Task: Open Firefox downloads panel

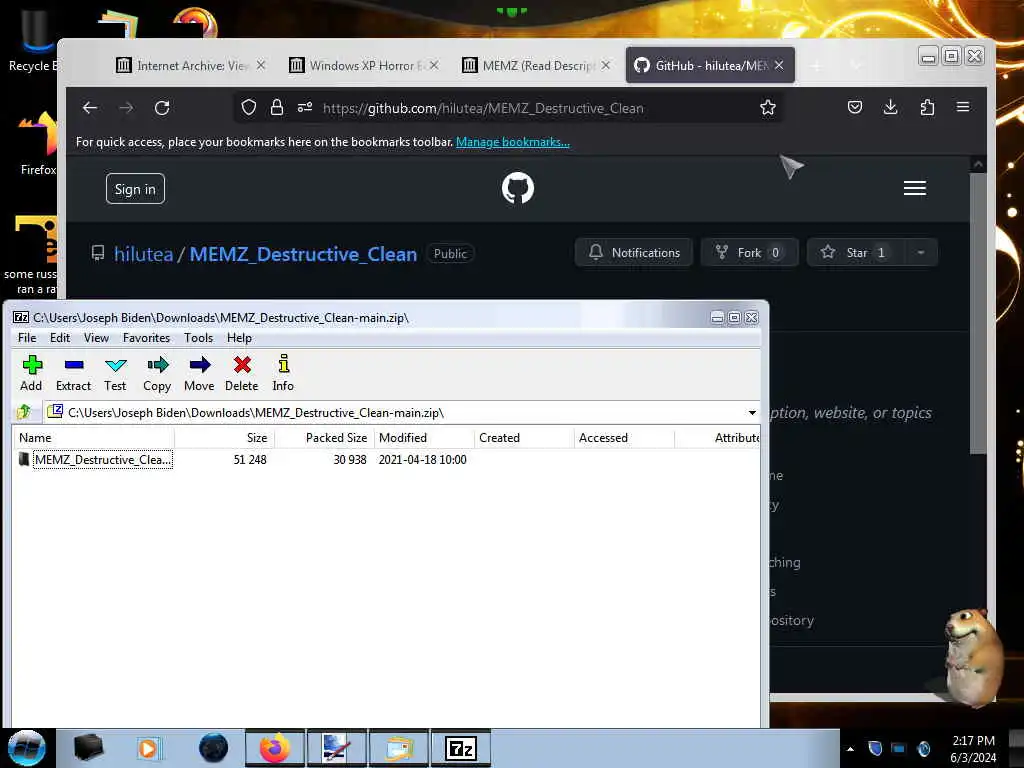Action: point(890,108)
